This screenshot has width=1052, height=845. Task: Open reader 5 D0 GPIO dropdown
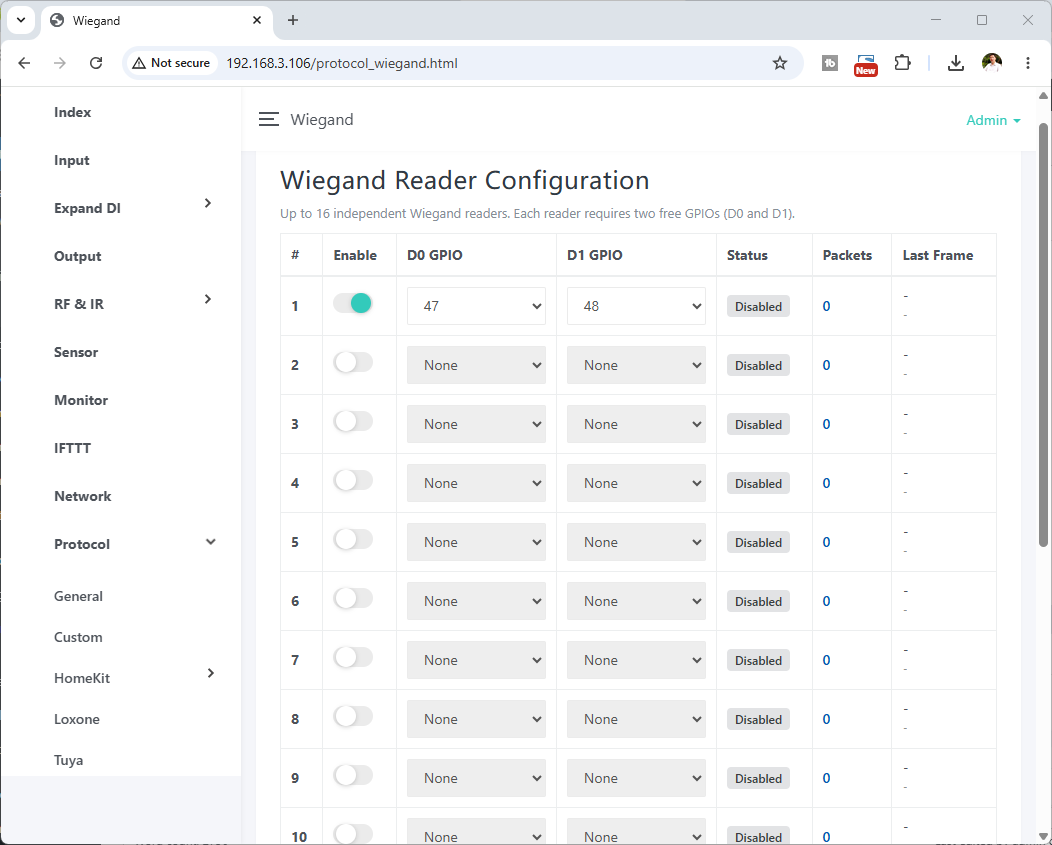click(x=476, y=542)
